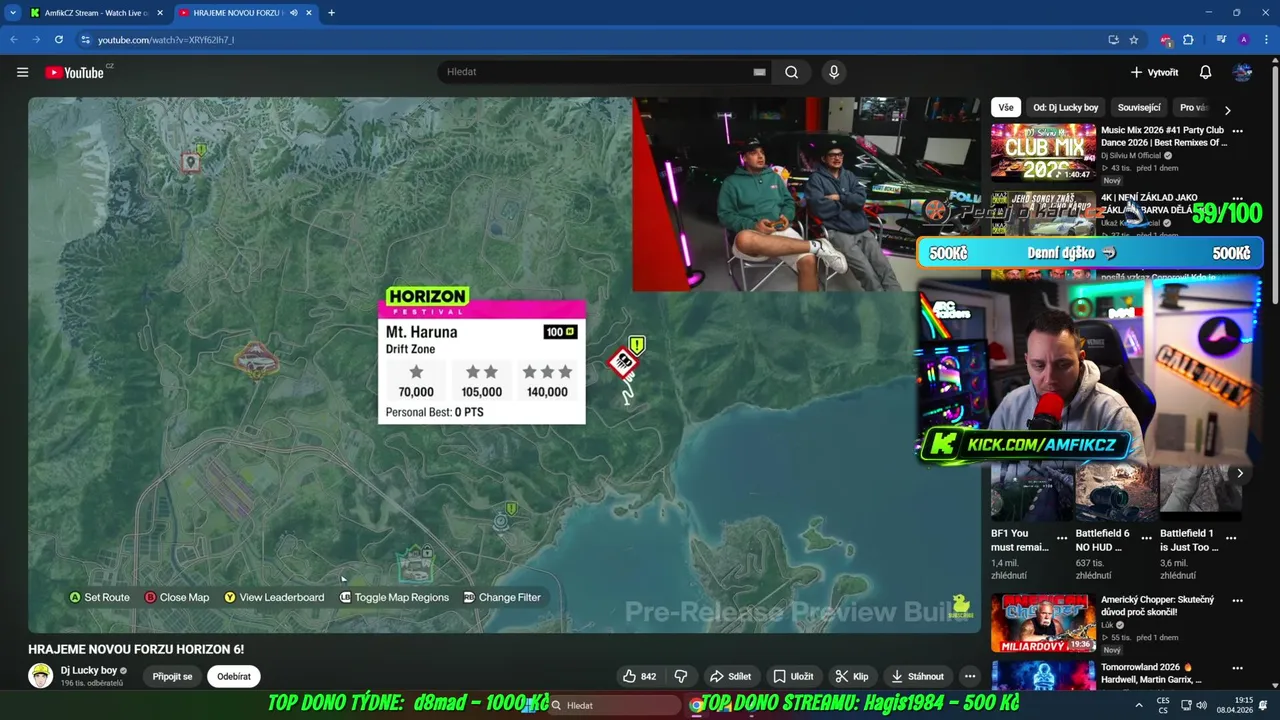Open Americký Chopper video thumbnail
This screenshot has height=720, width=1280.
1043,623
